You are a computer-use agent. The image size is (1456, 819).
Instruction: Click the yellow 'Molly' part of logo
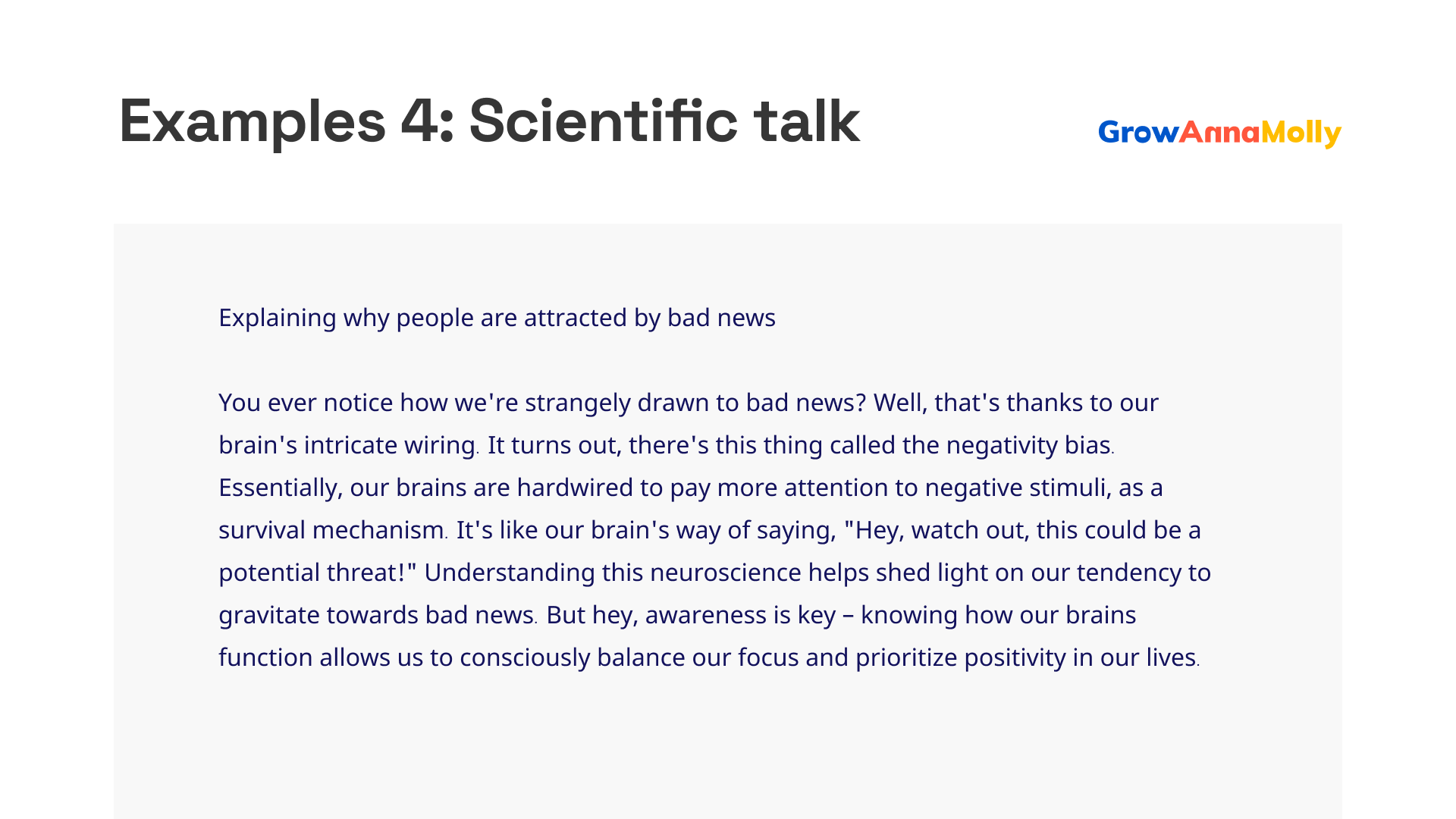[1301, 133]
